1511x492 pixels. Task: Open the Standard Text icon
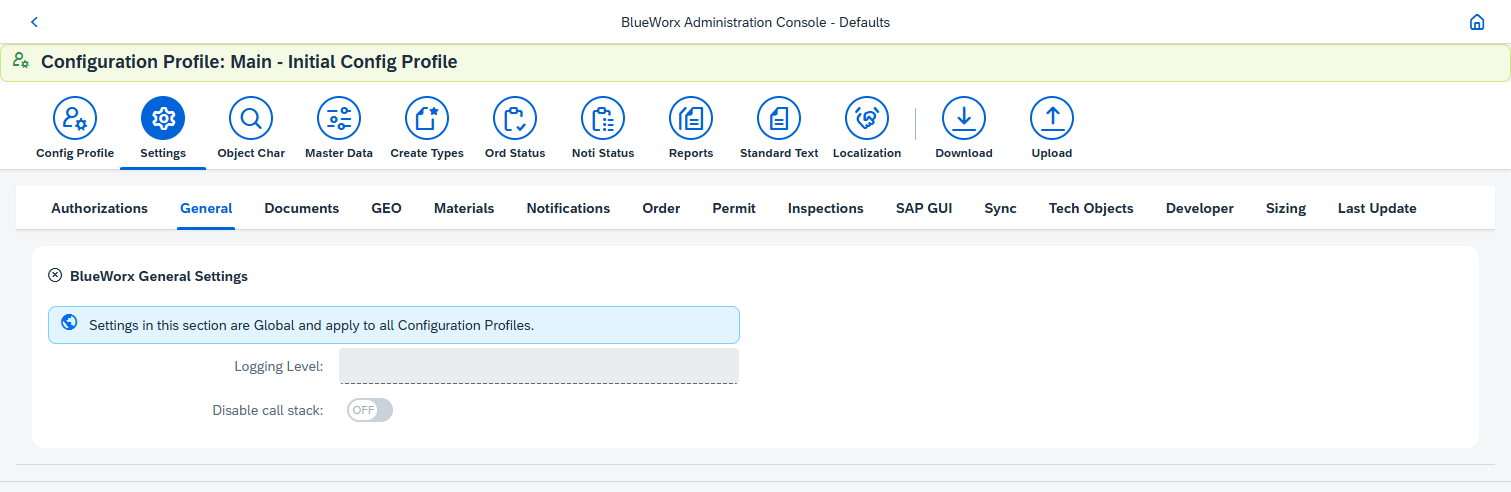pyautogui.click(x=779, y=119)
